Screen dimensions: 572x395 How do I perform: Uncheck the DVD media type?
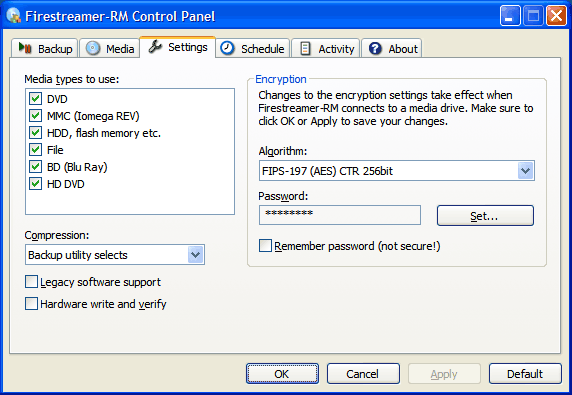coord(35,98)
